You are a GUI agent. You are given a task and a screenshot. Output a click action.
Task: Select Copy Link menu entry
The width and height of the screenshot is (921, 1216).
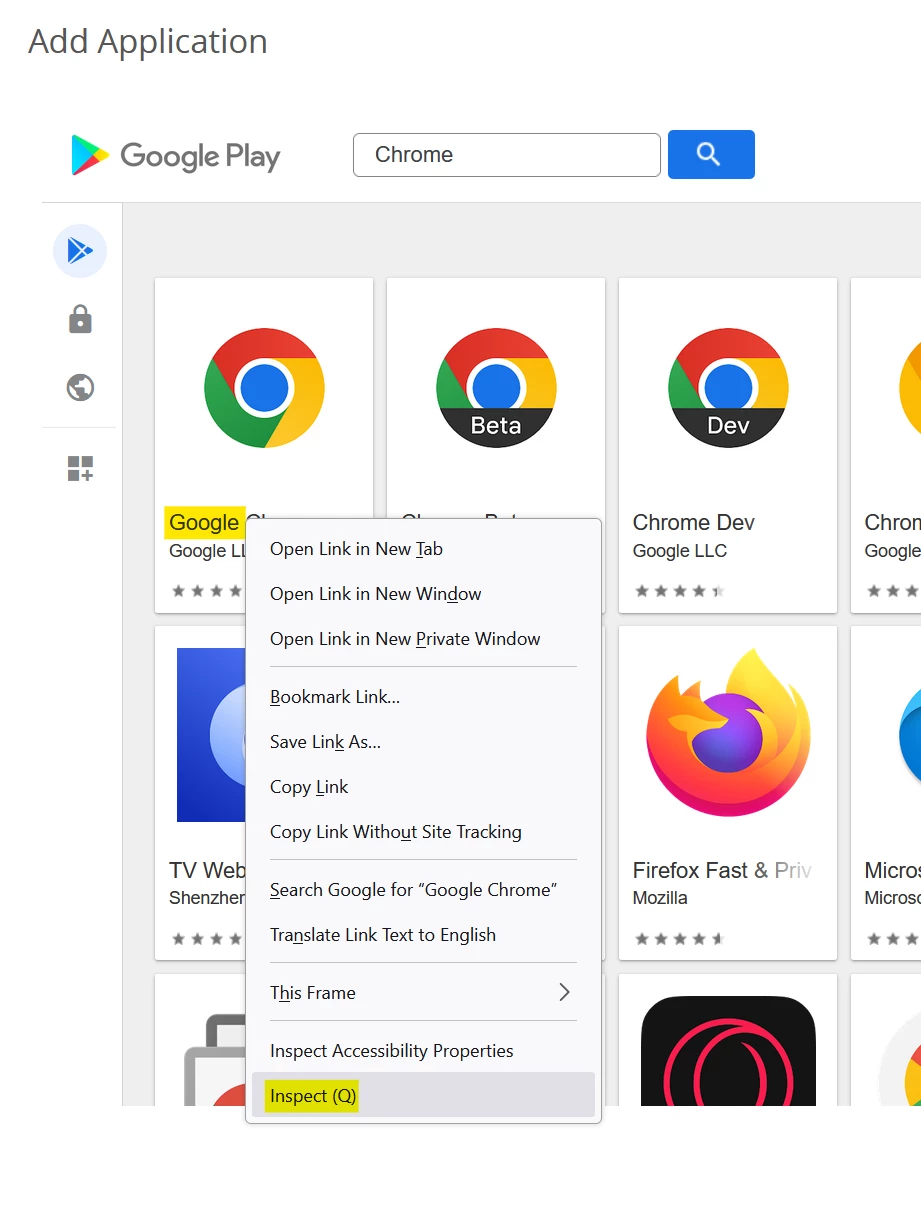click(x=423, y=787)
